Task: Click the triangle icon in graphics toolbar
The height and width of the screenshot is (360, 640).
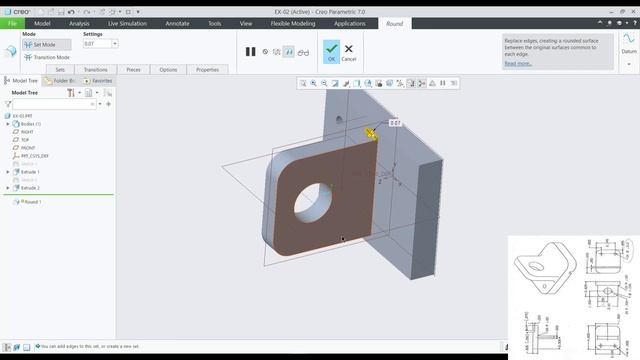Action: (432, 83)
